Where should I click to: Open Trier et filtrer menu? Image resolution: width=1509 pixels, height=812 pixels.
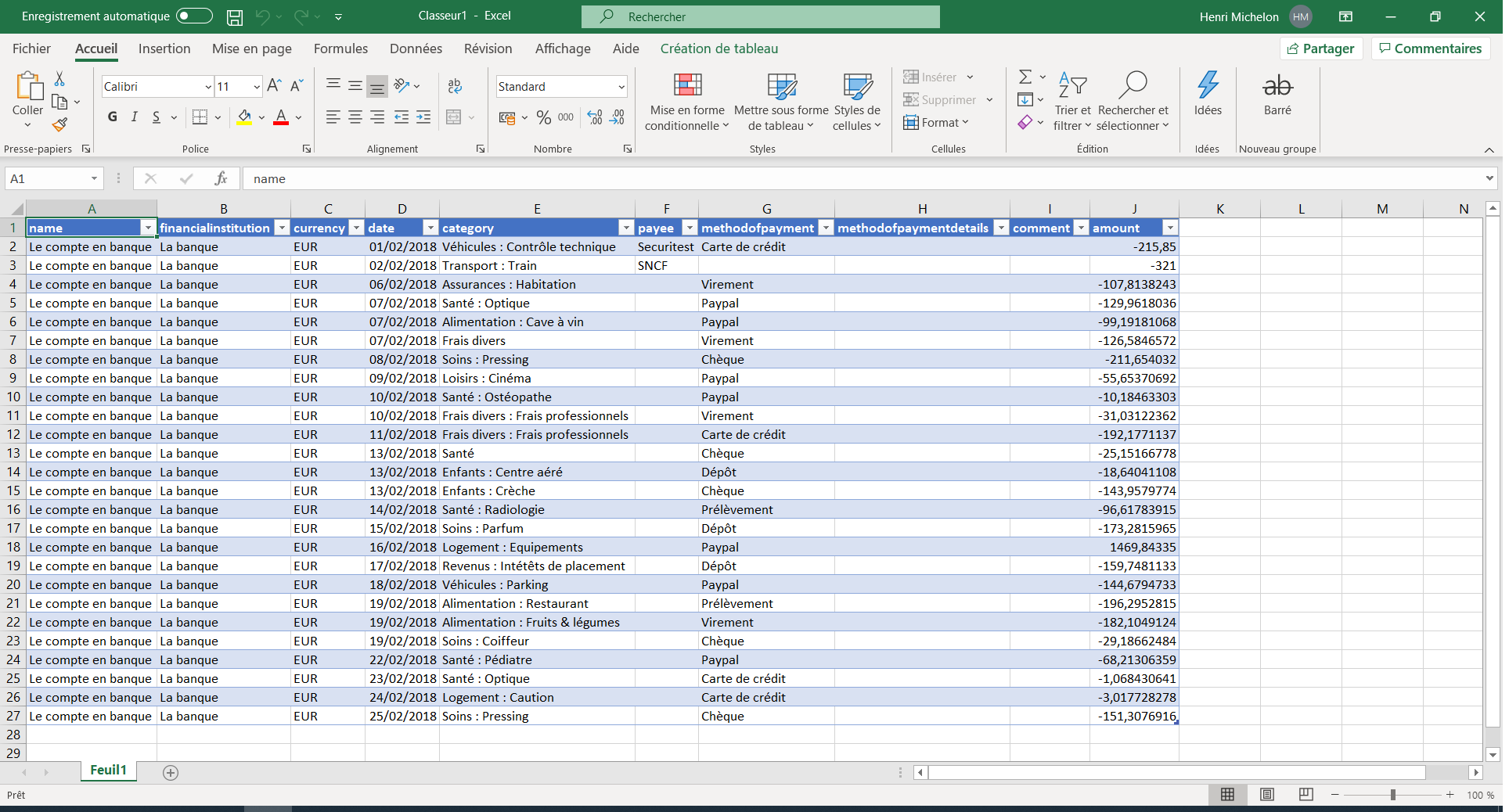coord(1072,102)
